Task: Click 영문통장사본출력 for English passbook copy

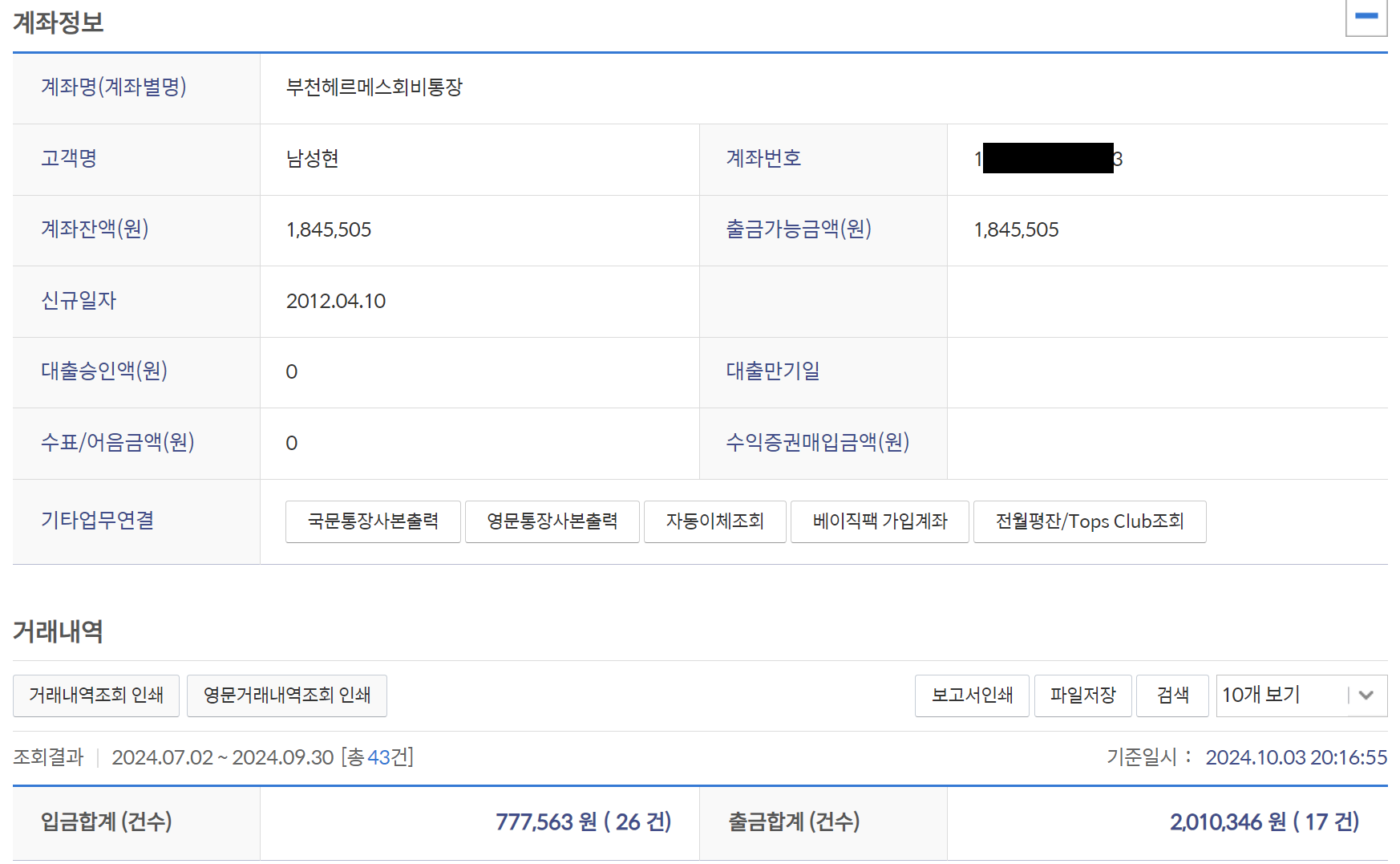Action: coord(552,521)
